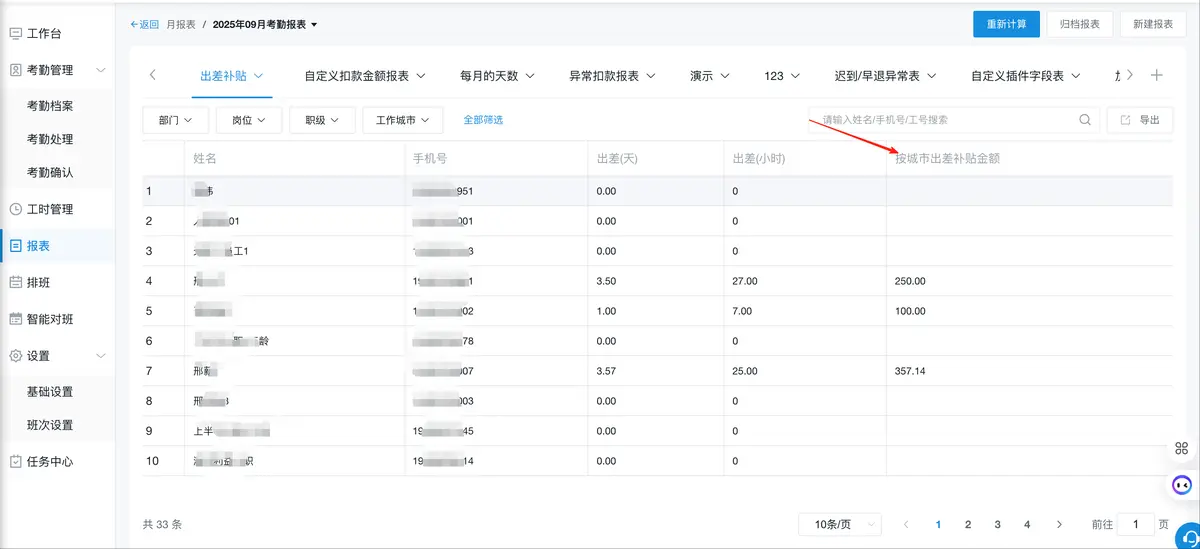Switch to 每月的天数 tab
This screenshot has height=549, width=1200.
(x=497, y=76)
